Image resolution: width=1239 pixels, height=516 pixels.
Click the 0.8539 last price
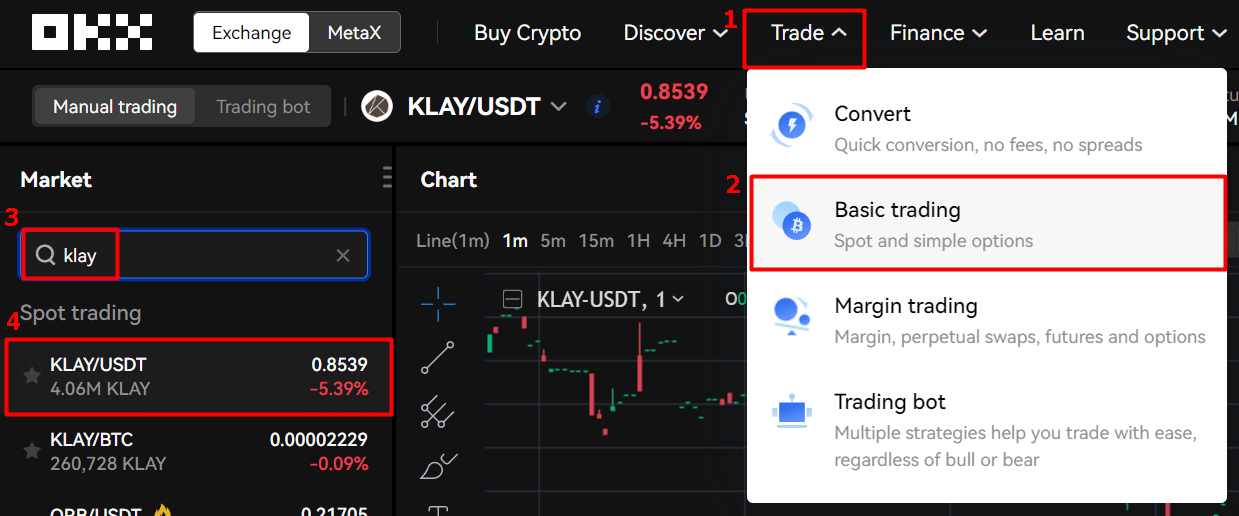pos(674,91)
